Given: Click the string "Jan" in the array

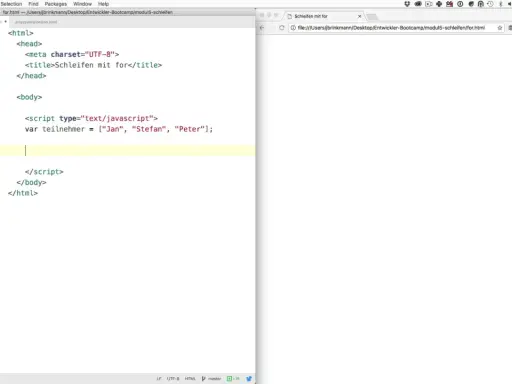Looking at the screenshot, I should tap(112, 129).
